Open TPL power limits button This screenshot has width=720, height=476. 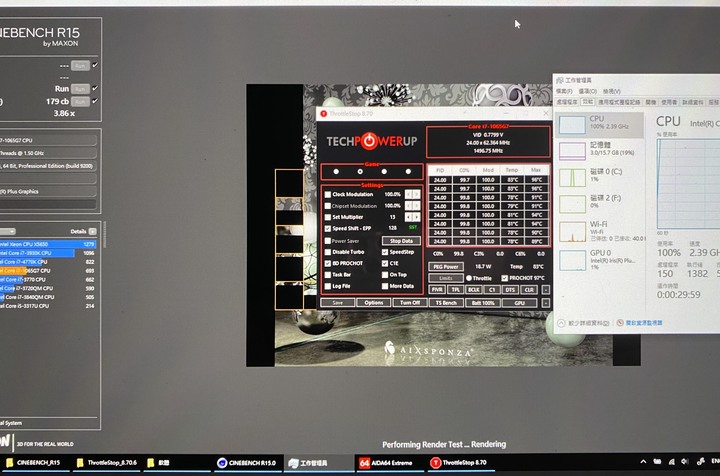click(455, 290)
